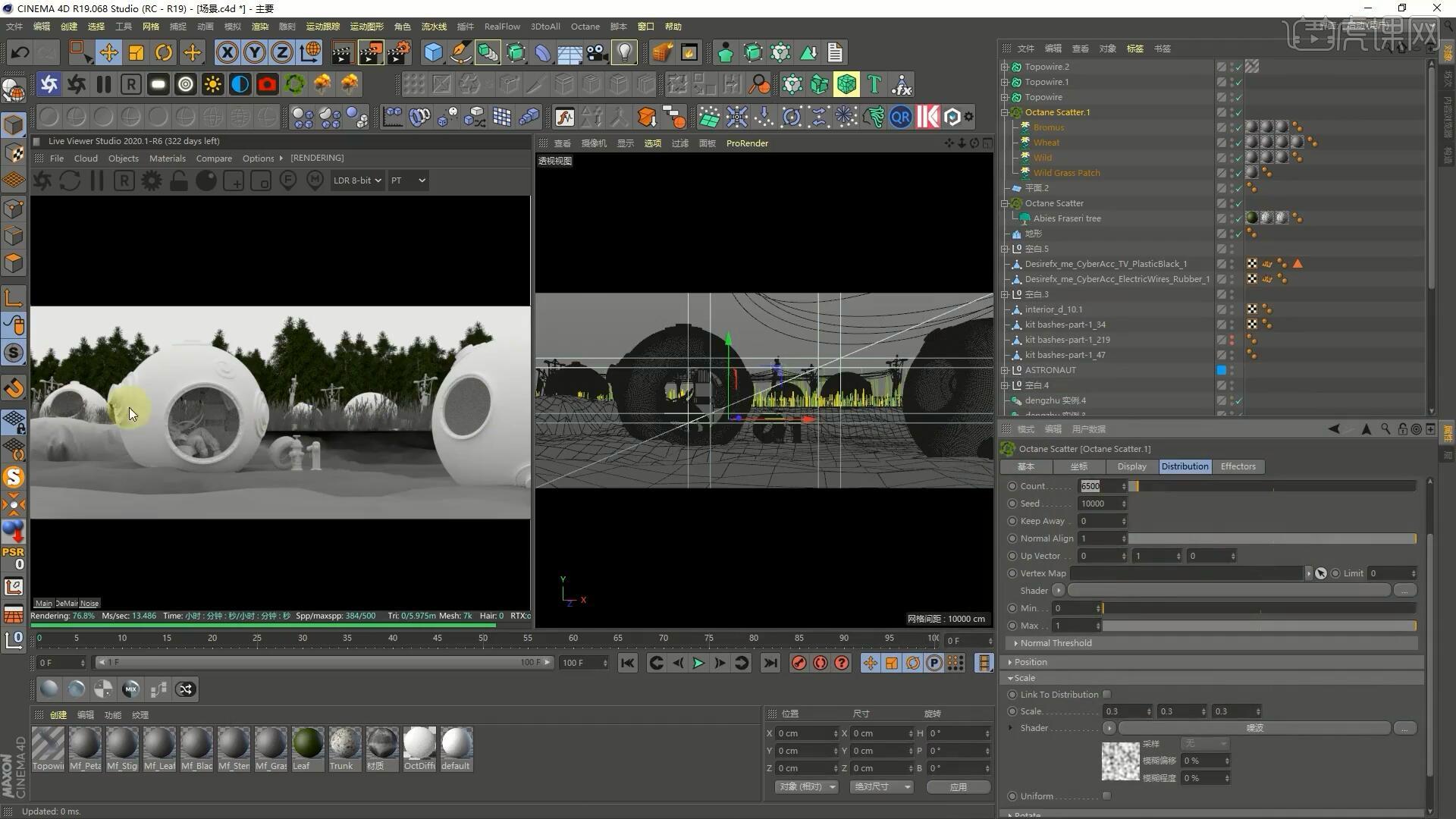The width and height of the screenshot is (1456, 819).
Task: Click the Octane sun daylight icon
Action: click(212, 84)
